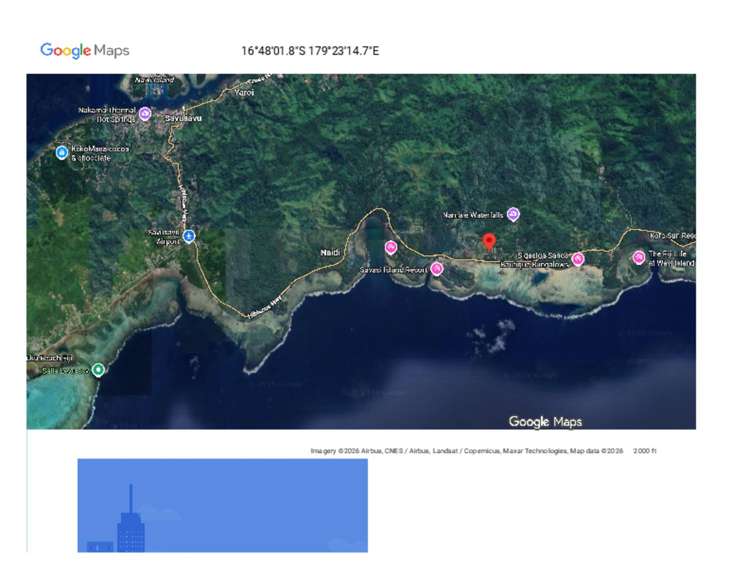Click the Savusavu Airport text label
The width and height of the screenshot is (749, 579).
point(164,237)
